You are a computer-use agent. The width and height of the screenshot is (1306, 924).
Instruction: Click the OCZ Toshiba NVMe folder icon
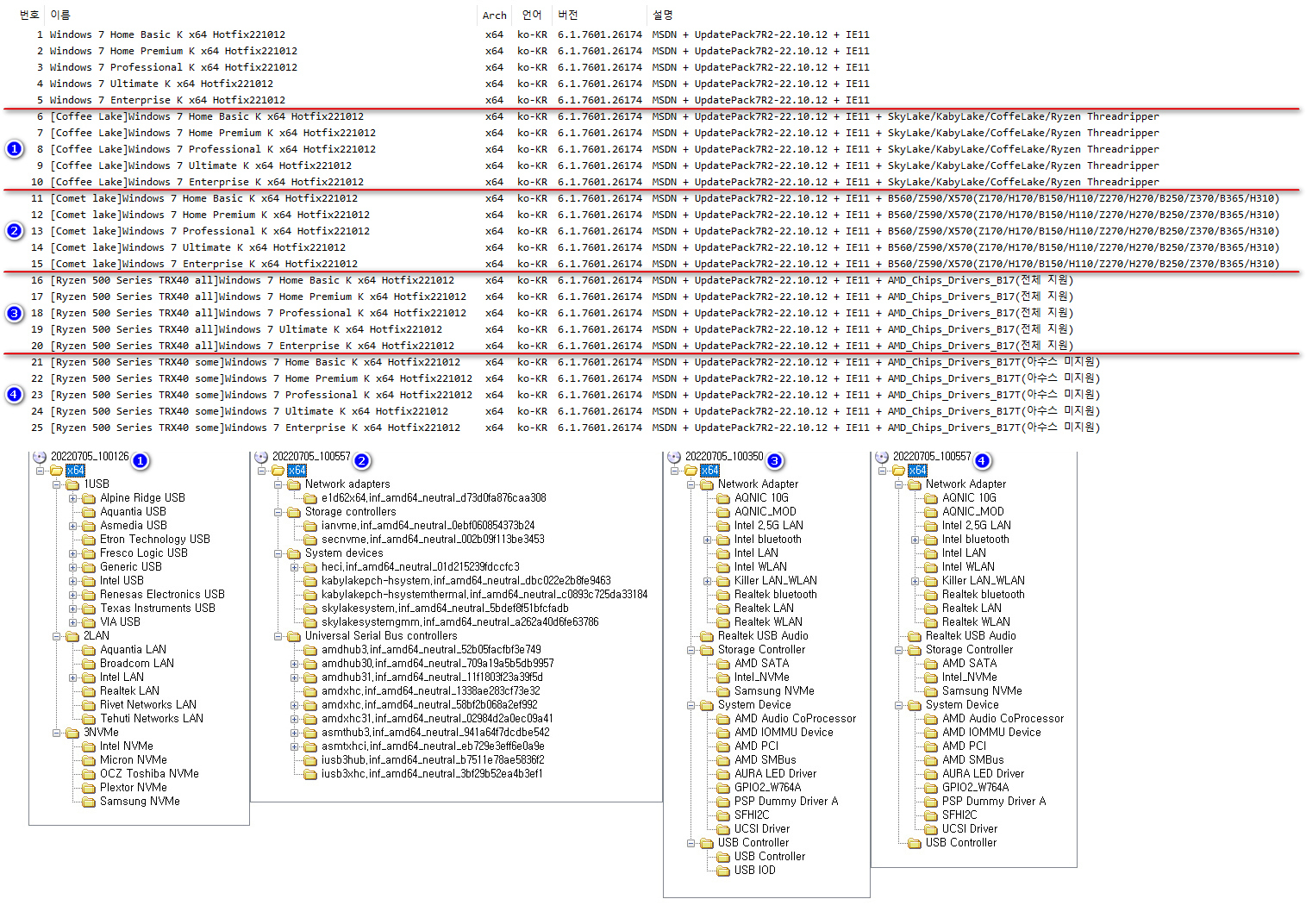point(89,774)
